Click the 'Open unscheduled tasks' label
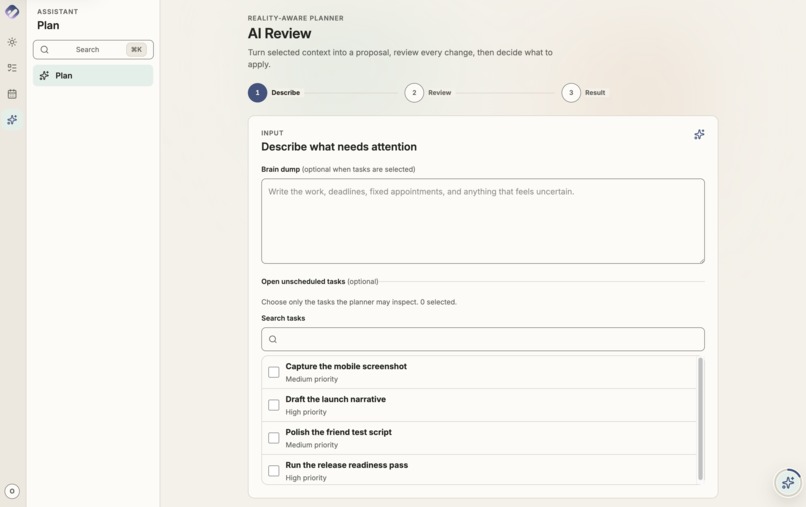806x507 pixels. pos(303,281)
